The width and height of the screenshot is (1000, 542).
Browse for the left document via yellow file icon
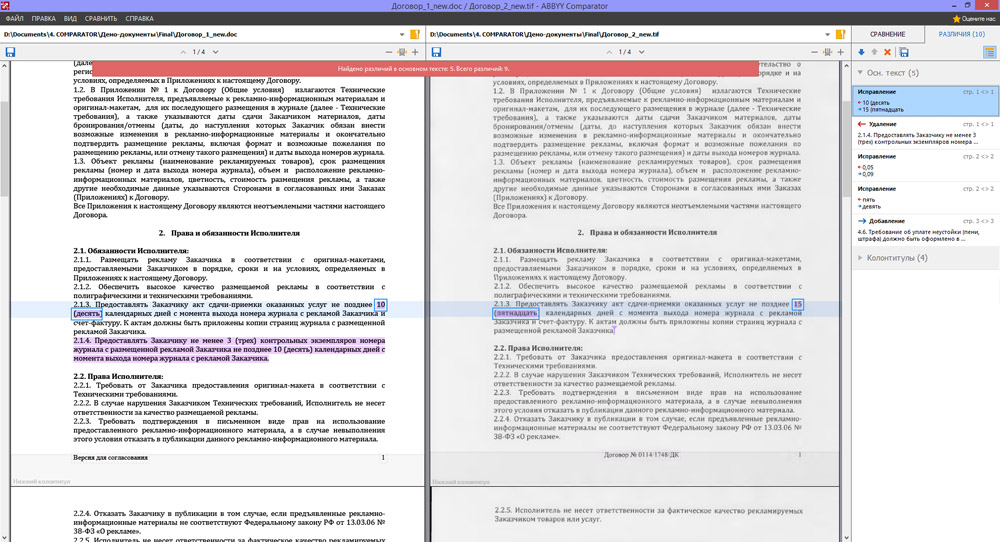pyautogui.click(x=415, y=34)
